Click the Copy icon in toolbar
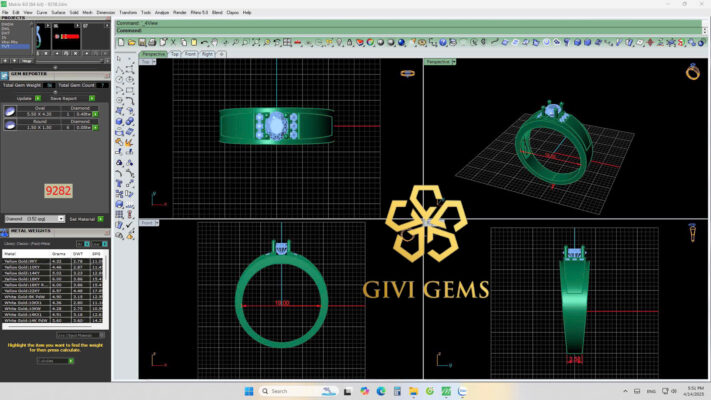The image size is (711, 400). tap(184, 42)
